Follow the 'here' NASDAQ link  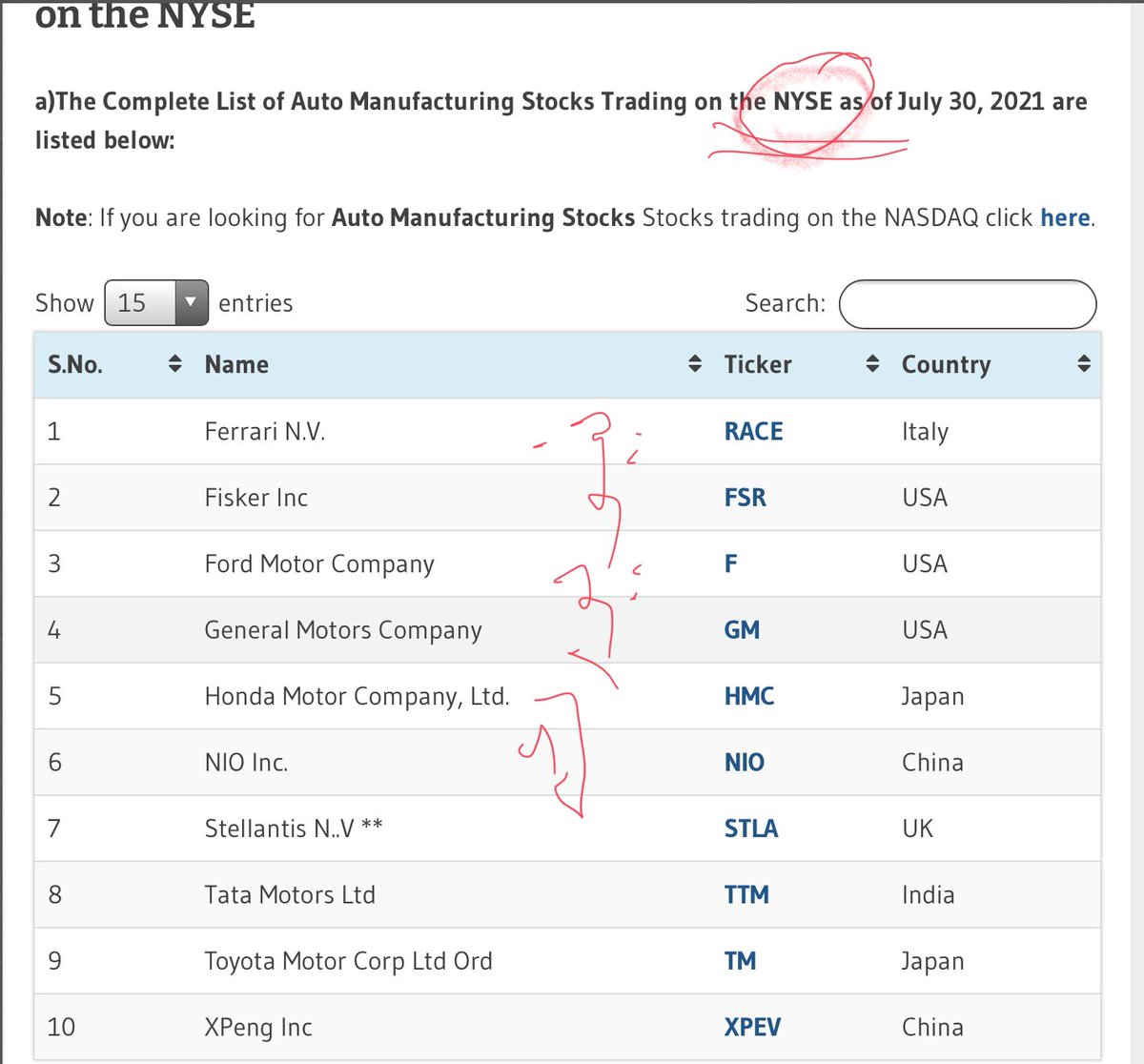click(1065, 217)
